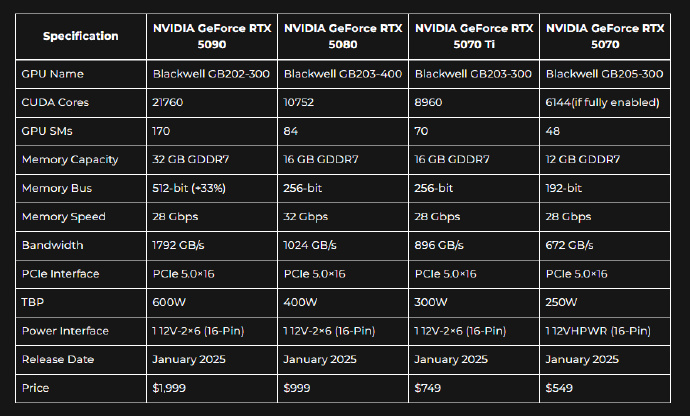
Task: Select the 192-bit memory bus cell
Action: click(x=564, y=187)
